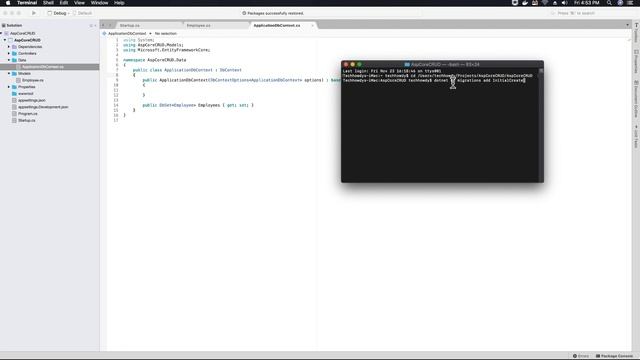Open the Apple menu
The width and height of the screenshot is (640, 360).
click(x=8, y=3)
